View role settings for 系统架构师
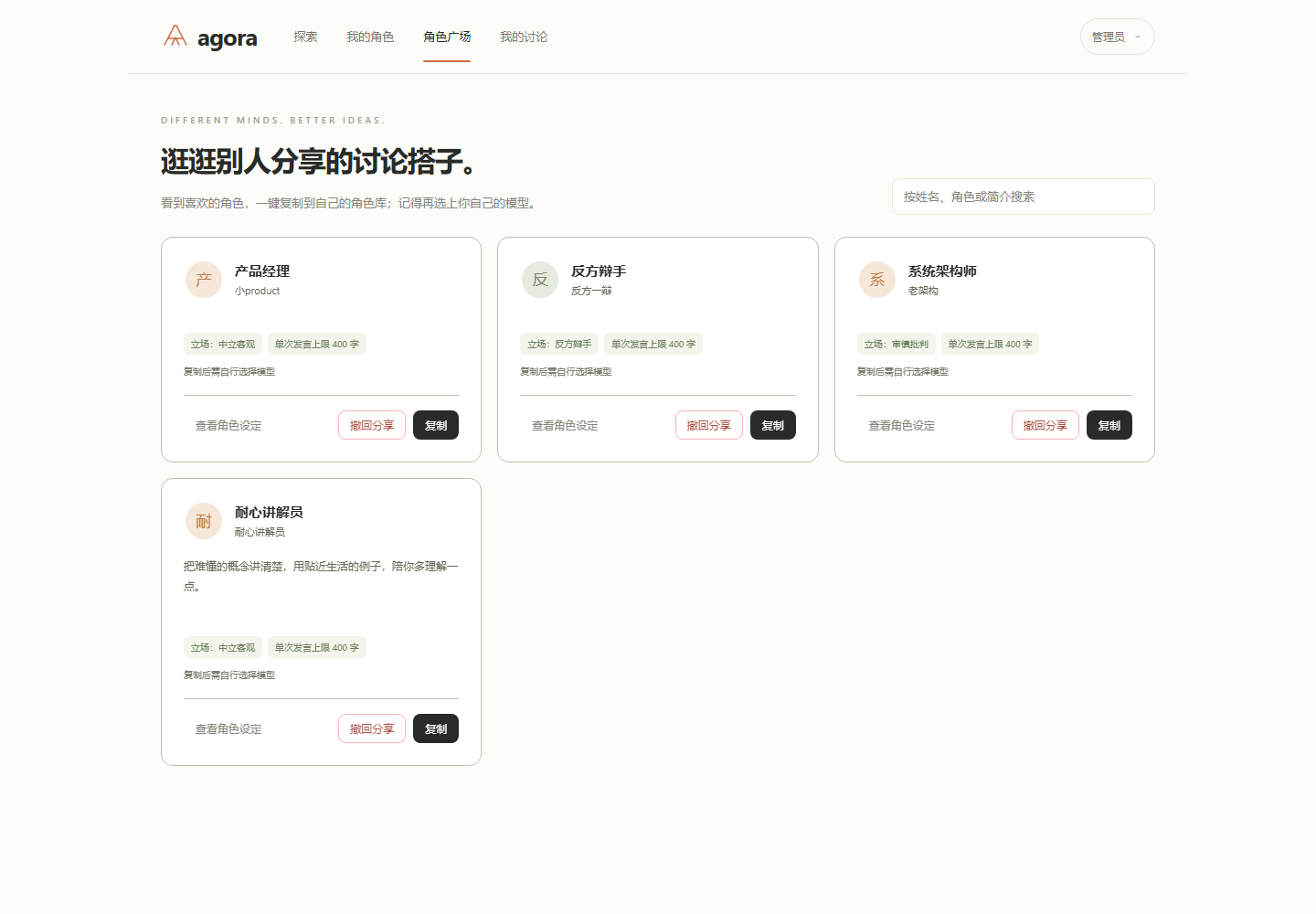This screenshot has height=914, width=1316. click(x=902, y=425)
